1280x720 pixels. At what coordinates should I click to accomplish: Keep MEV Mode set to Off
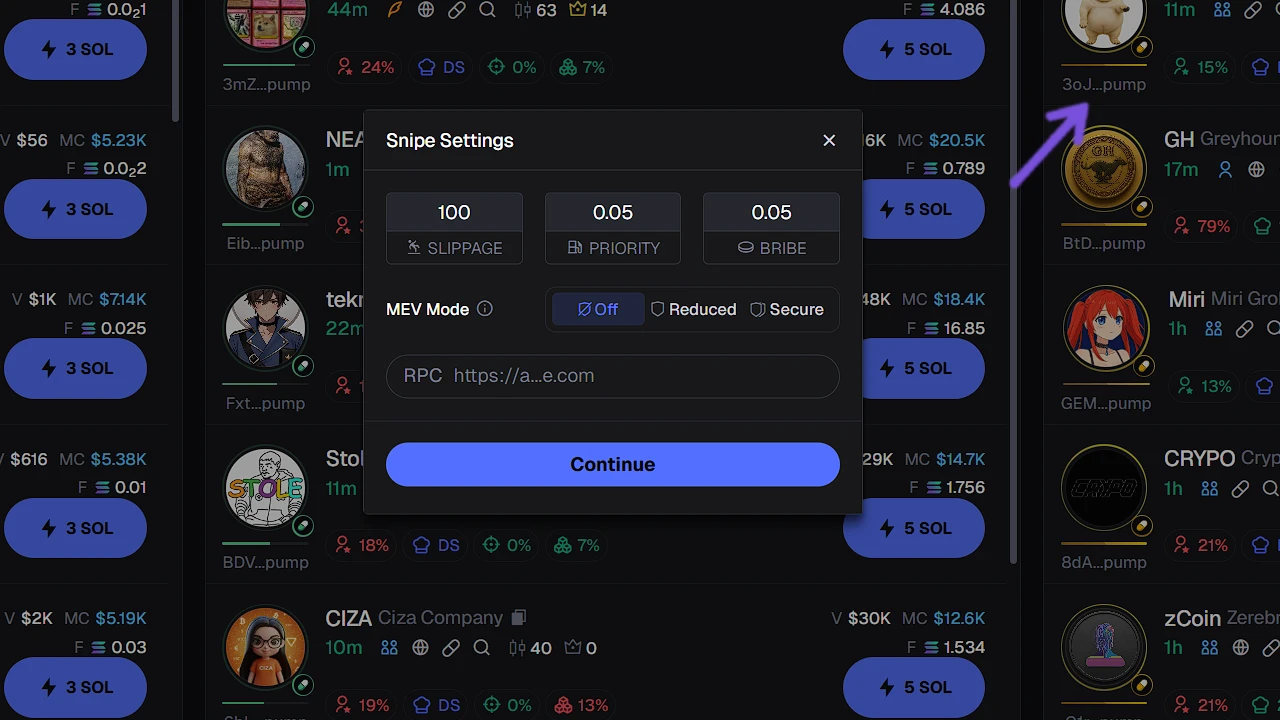(597, 309)
